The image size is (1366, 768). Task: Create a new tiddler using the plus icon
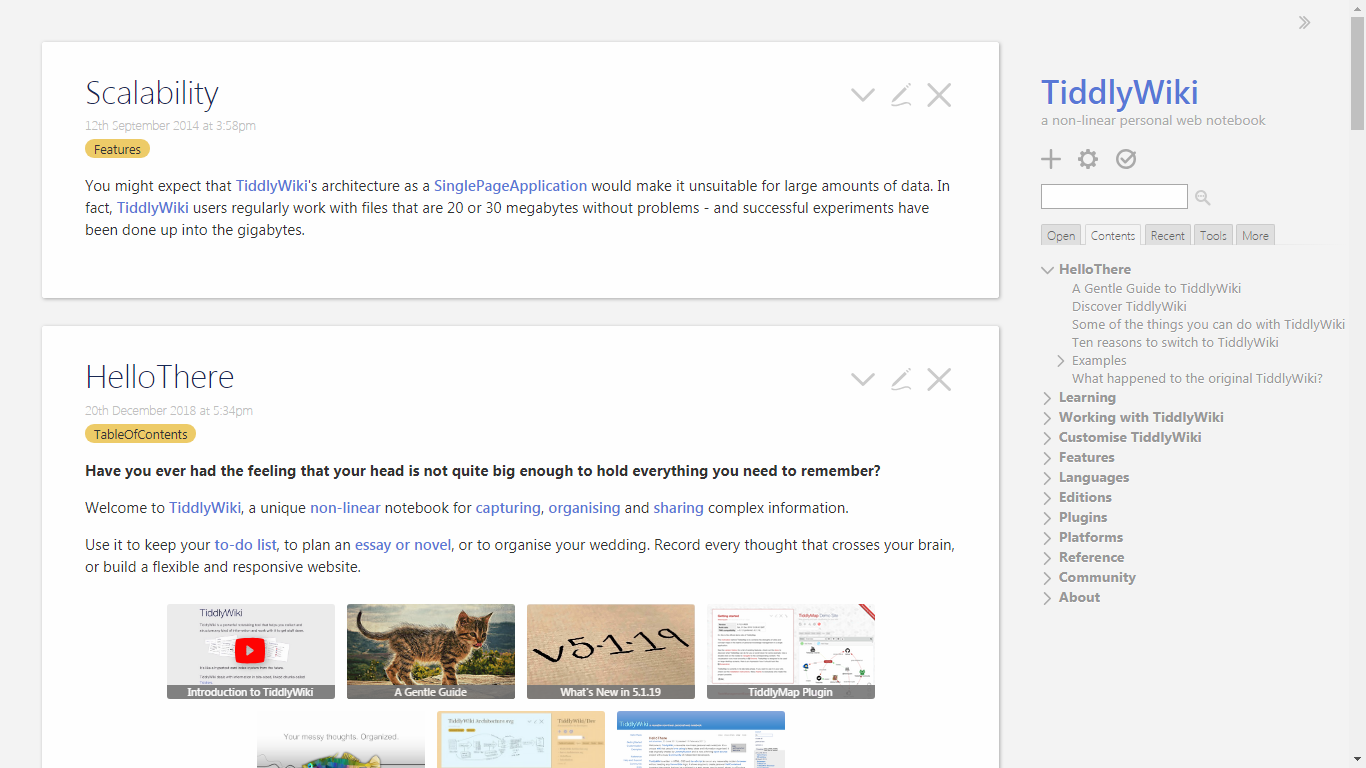coord(1050,158)
